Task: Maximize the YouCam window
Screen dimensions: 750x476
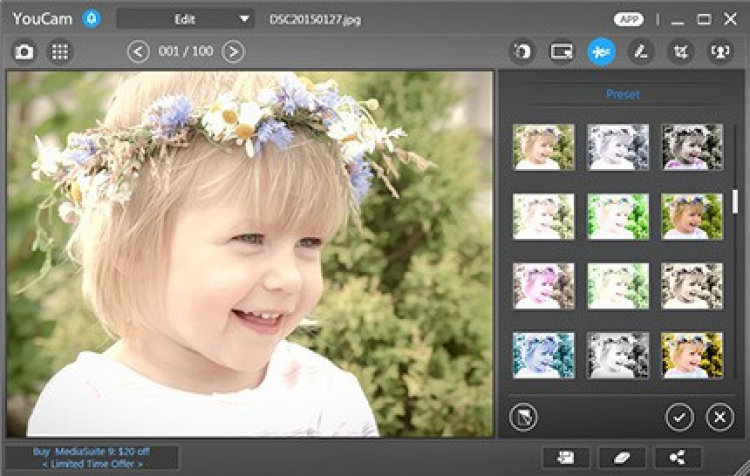Action: tap(704, 20)
